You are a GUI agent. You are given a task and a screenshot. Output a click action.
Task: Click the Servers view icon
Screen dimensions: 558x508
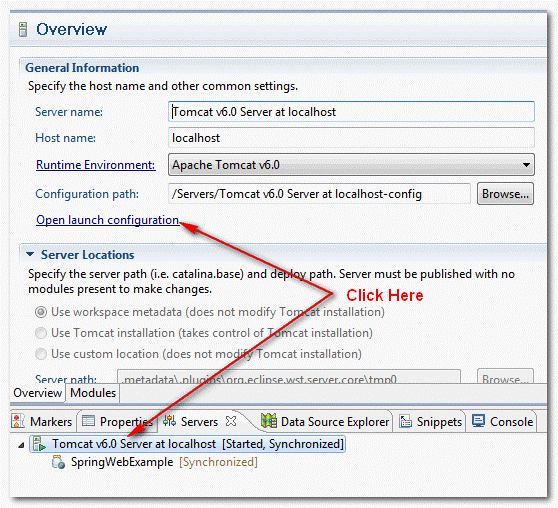pyautogui.click(x=169, y=421)
